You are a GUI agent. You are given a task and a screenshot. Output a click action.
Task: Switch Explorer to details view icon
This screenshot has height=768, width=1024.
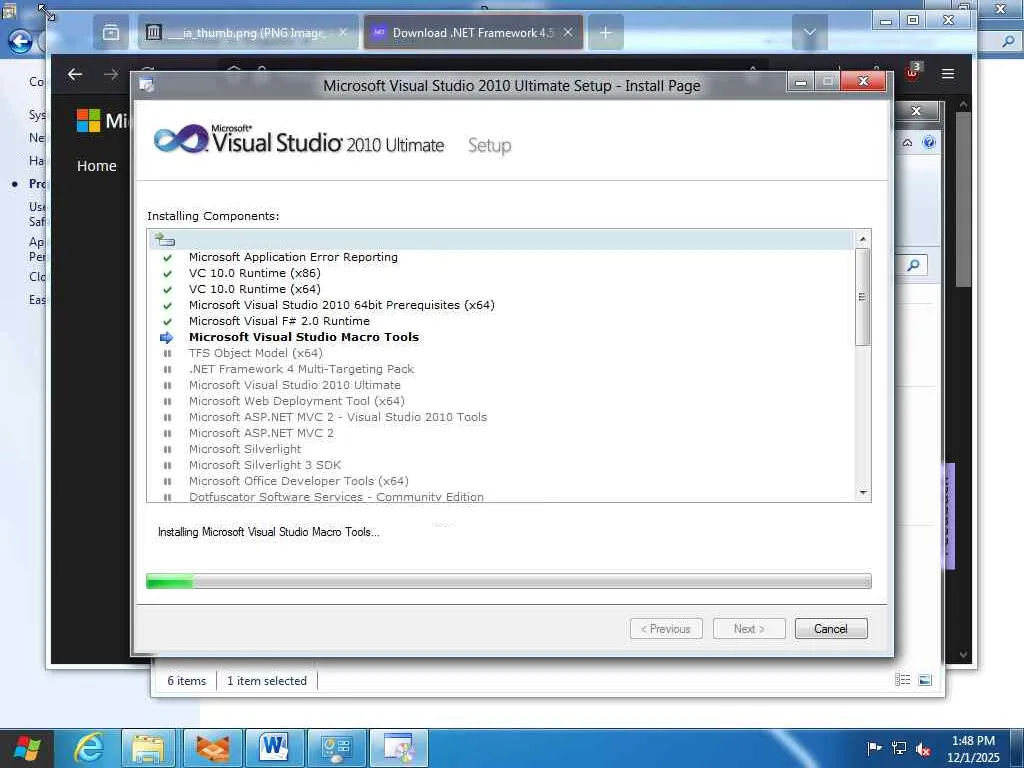coord(903,680)
